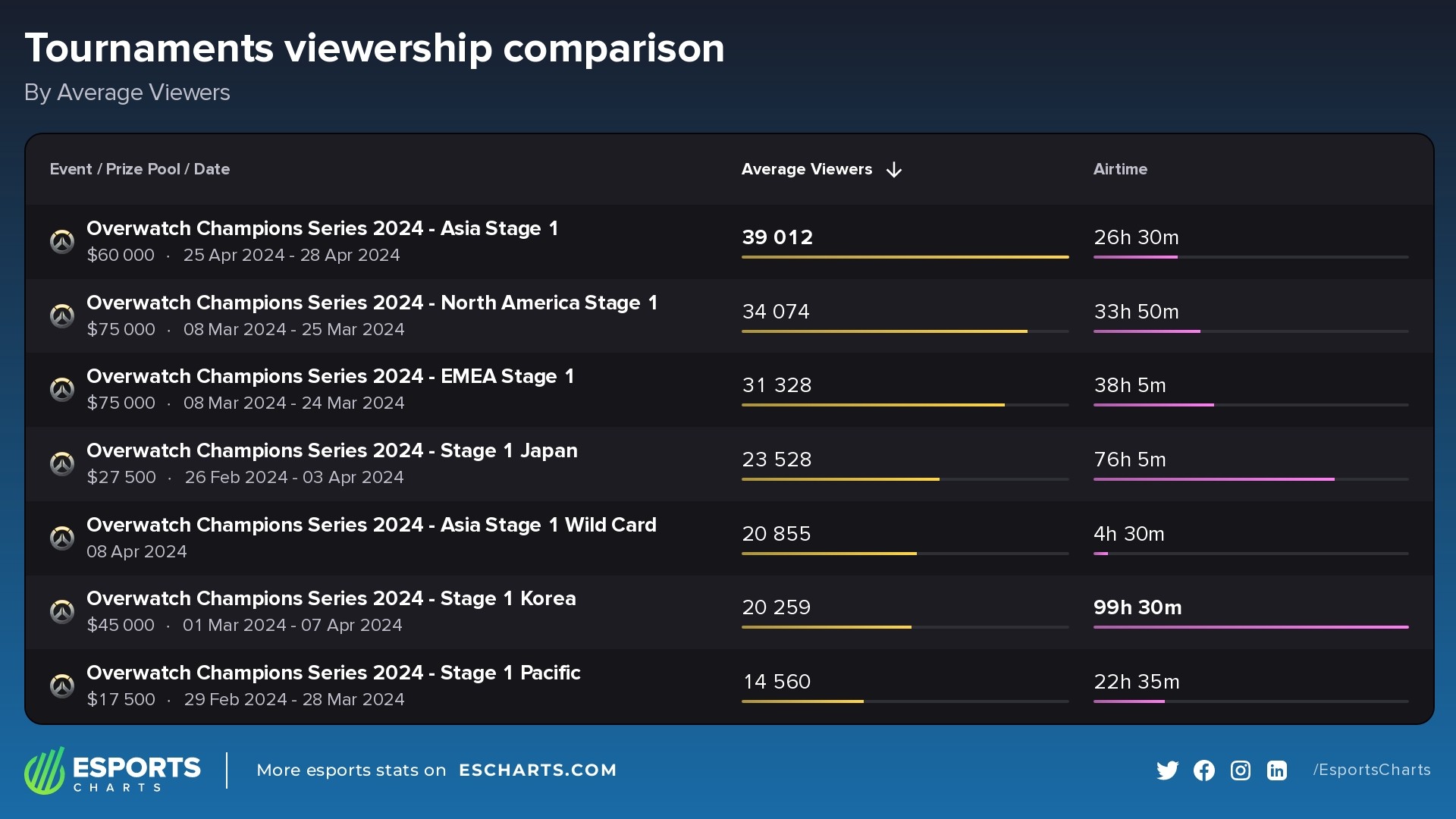Viewport: 1456px width, 819px height.
Task: Click the Overwatch icon for North America Stage 1
Action: click(x=63, y=315)
